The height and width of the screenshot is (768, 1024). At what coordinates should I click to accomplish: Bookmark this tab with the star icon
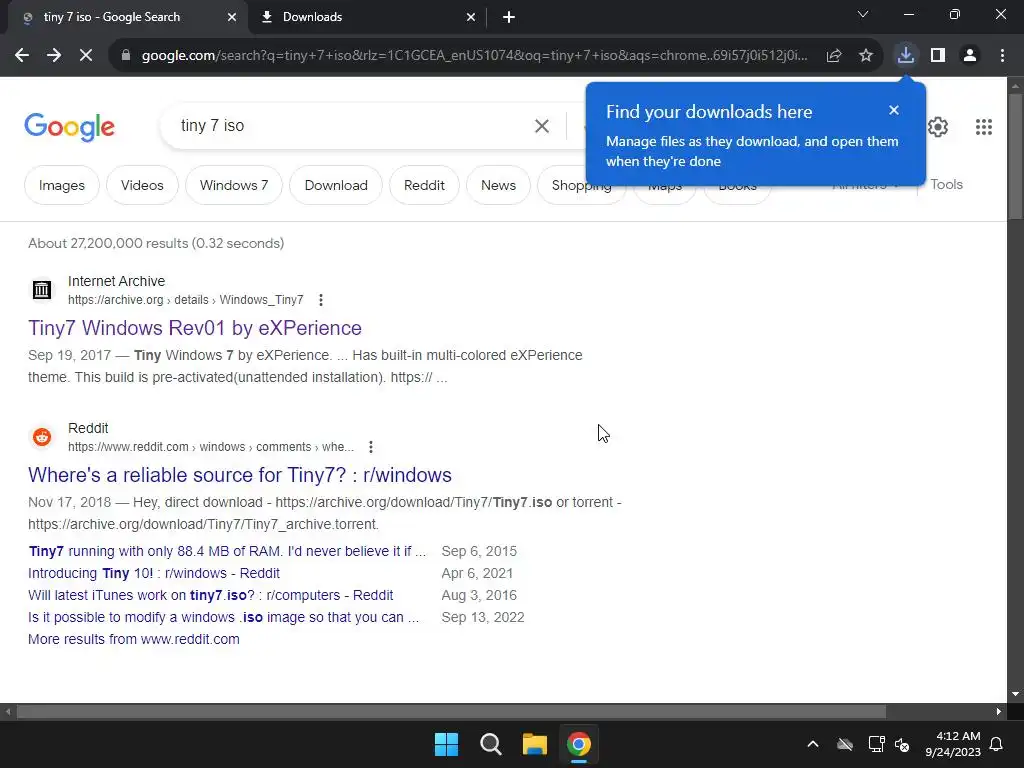(x=866, y=56)
